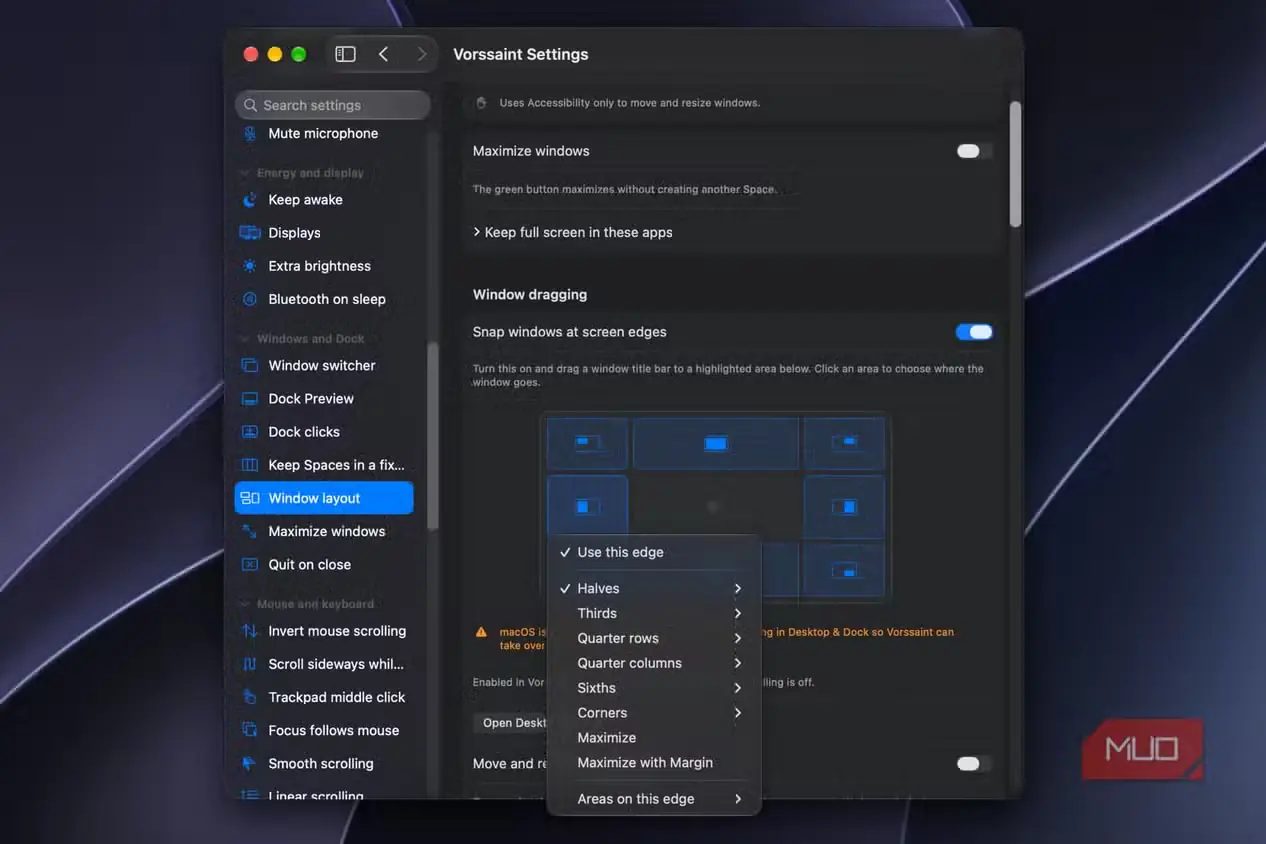Click the Mute microphone icon in the sidebar
1266x844 pixels.
coord(250,134)
